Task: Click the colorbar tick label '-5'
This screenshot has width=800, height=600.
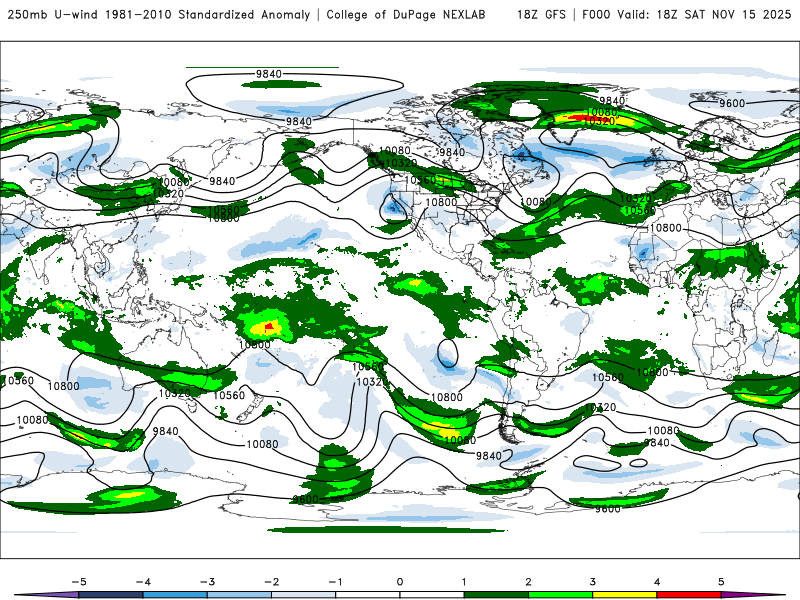Action: 79,582
